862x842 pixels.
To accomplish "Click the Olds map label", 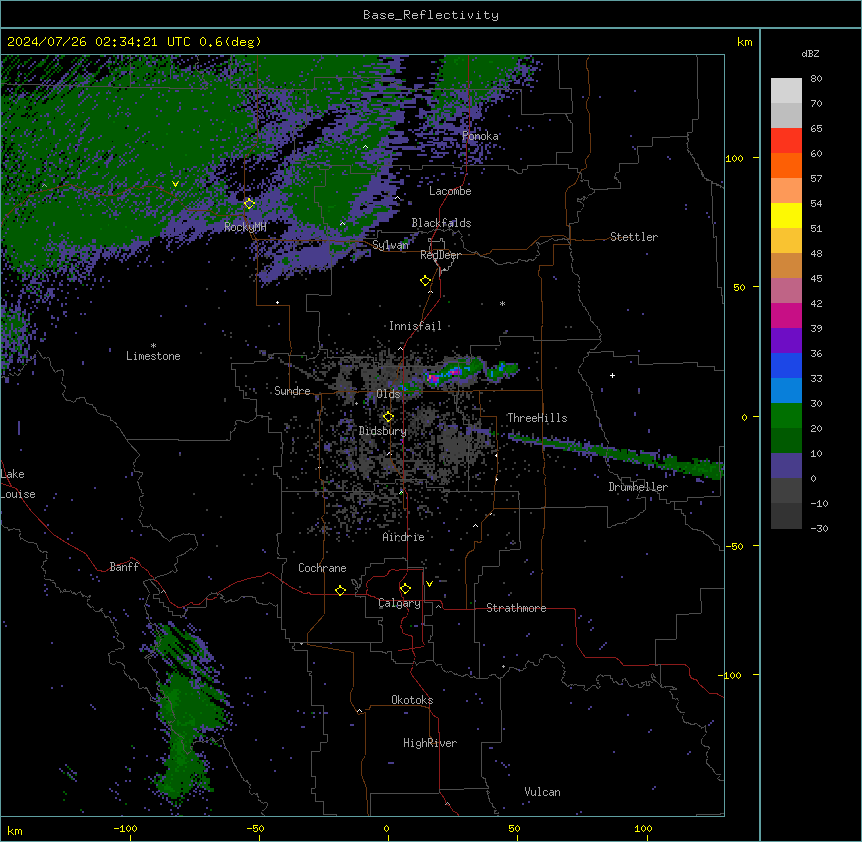I will click(x=388, y=394).
